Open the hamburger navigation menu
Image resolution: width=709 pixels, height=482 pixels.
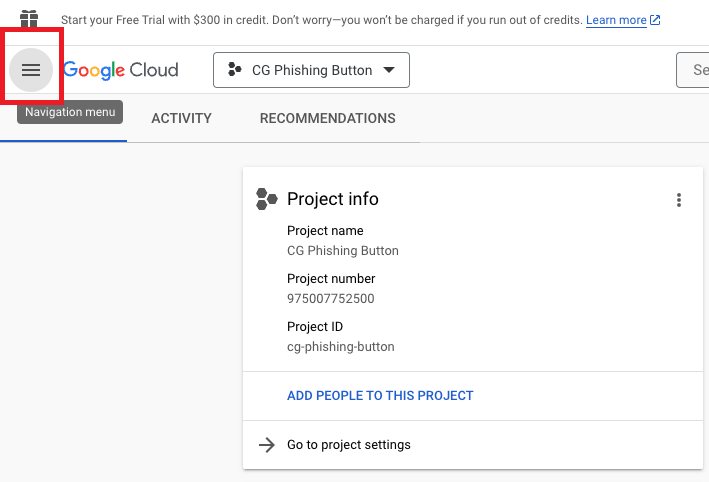[31, 70]
